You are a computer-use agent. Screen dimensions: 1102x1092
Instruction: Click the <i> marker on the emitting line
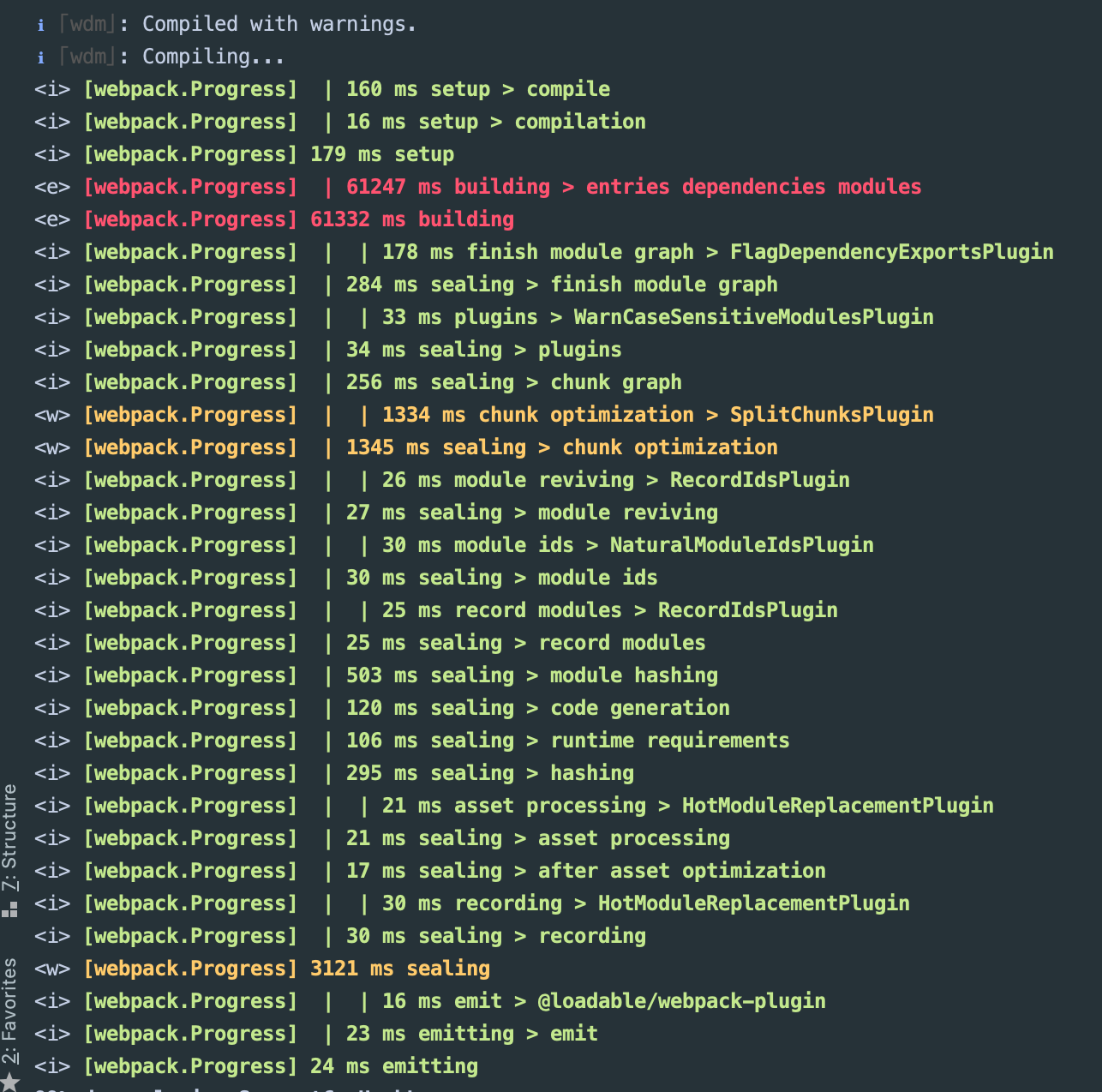coord(51,1065)
